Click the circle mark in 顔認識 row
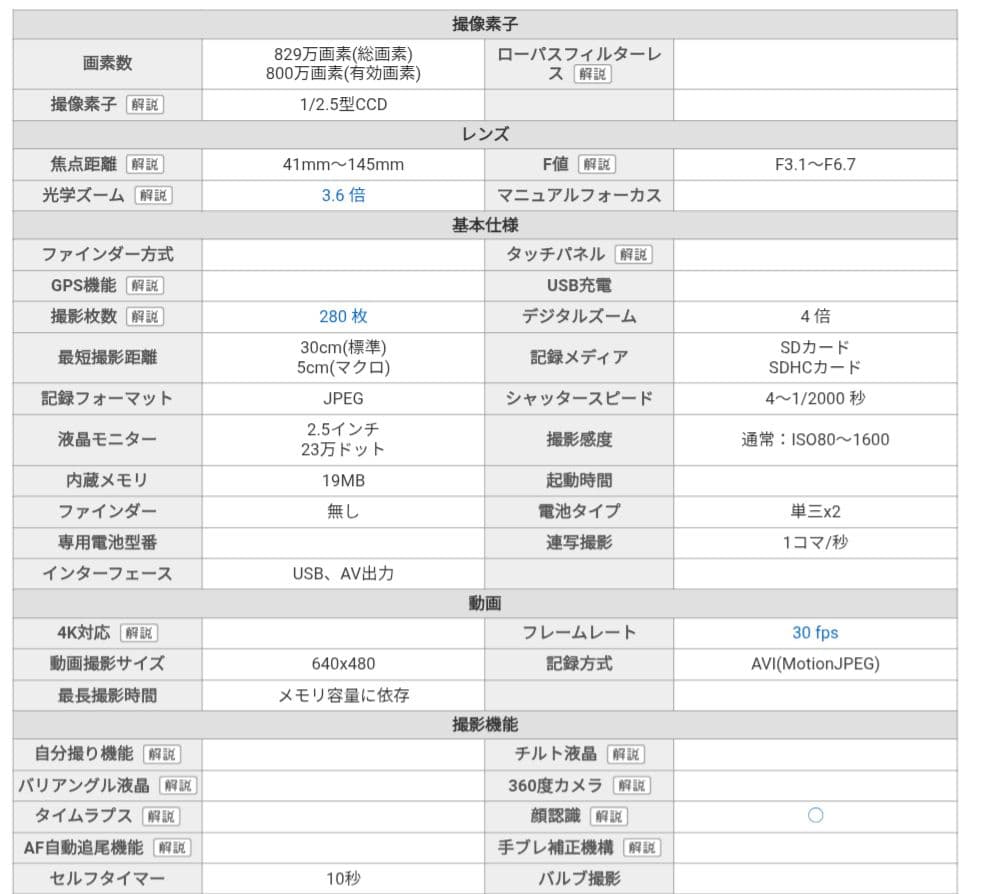 coord(815,817)
